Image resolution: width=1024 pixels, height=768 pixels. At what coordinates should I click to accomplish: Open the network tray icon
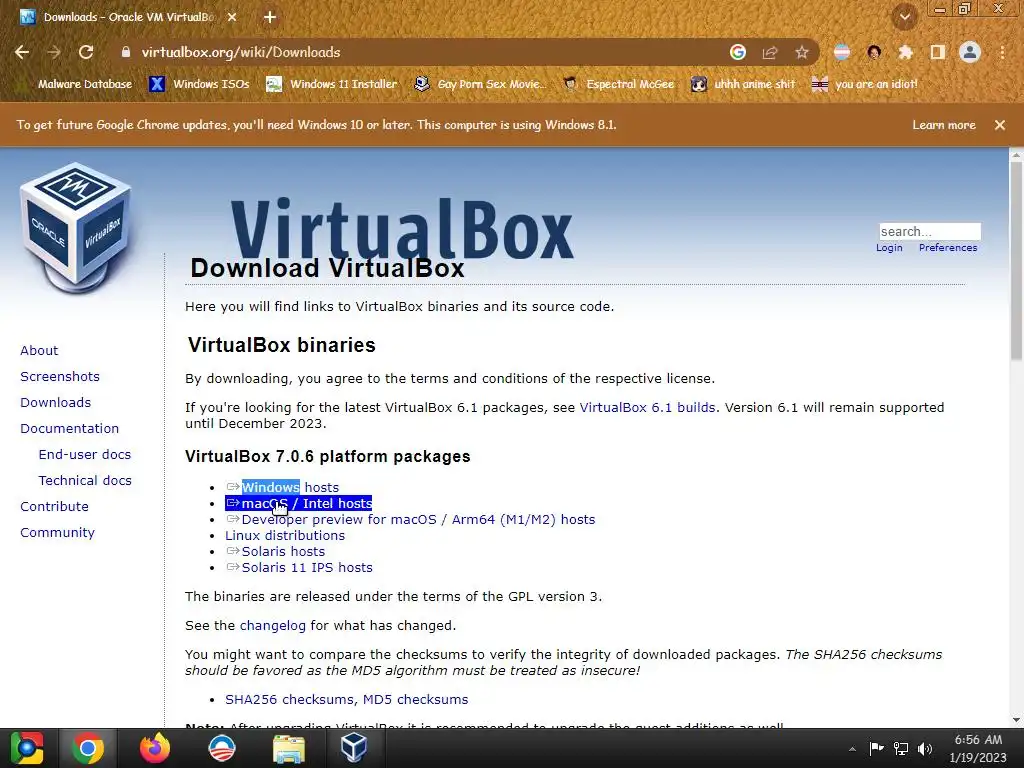pyautogui.click(x=901, y=748)
